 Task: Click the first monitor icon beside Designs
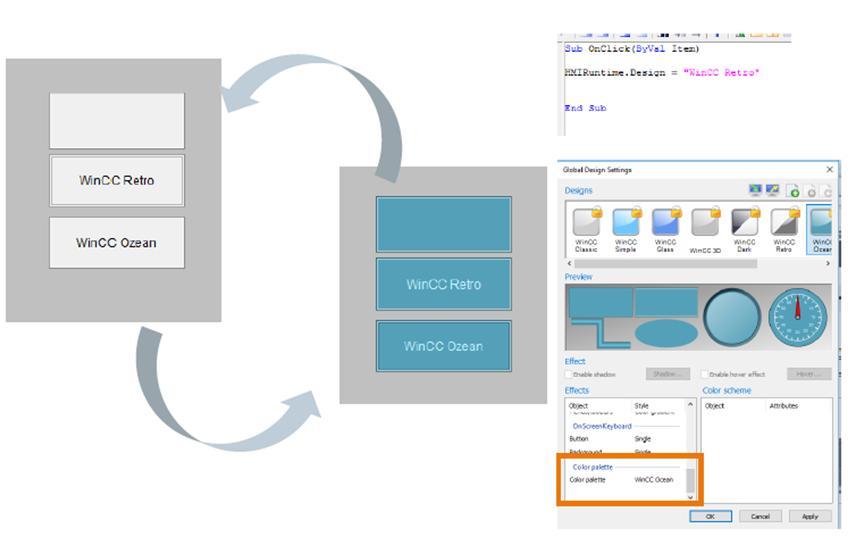click(x=755, y=190)
